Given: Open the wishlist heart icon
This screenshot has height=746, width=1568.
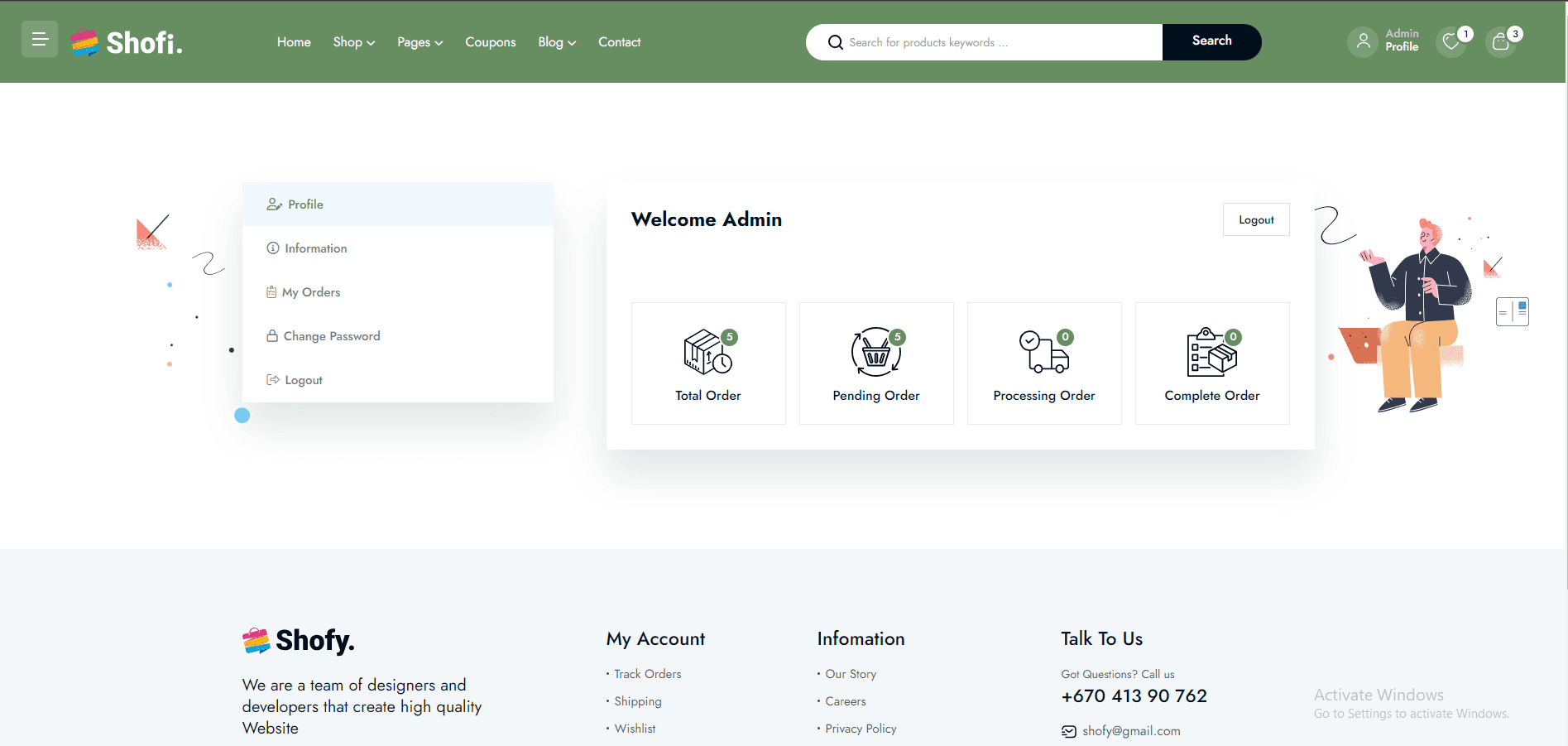Looking at the screenshot, I should (1451, 42).
